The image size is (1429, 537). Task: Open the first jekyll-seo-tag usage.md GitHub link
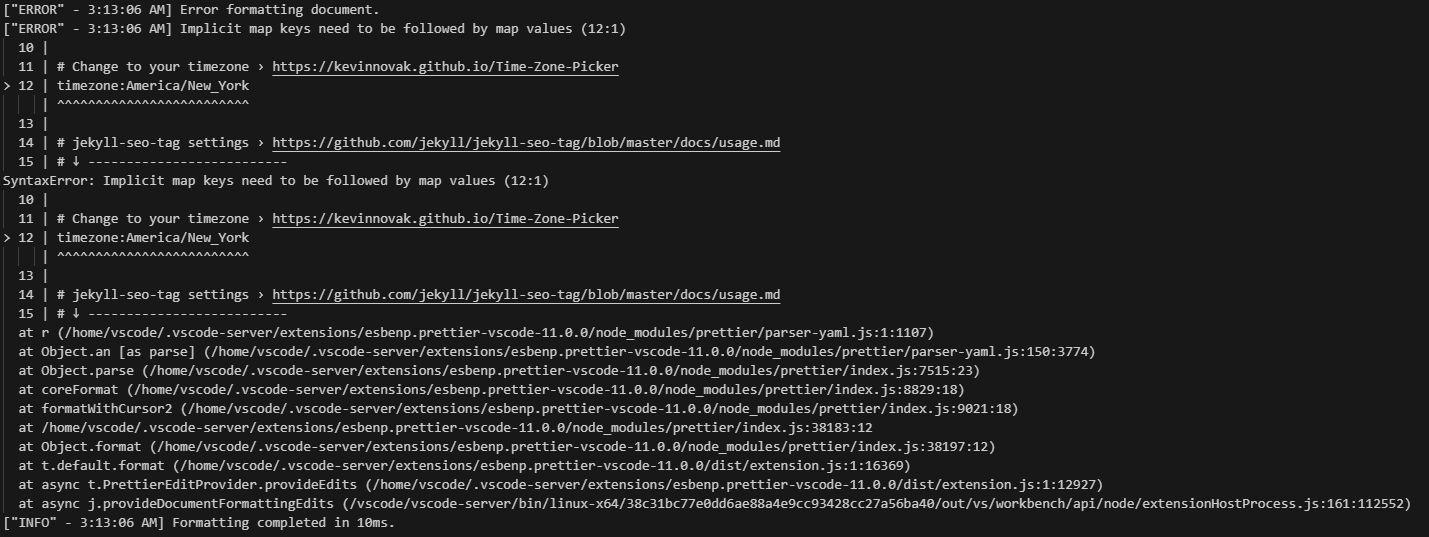[526, 143]
